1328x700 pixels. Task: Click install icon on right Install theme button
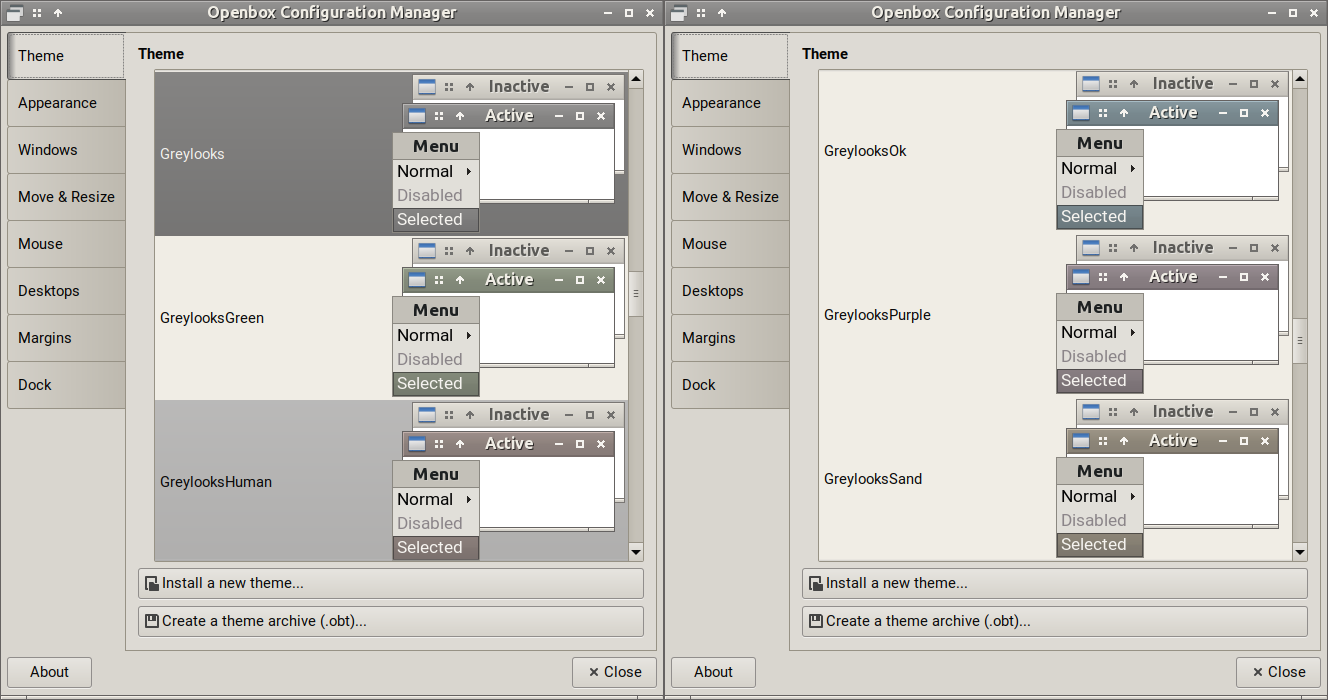[x=816, y=584]
